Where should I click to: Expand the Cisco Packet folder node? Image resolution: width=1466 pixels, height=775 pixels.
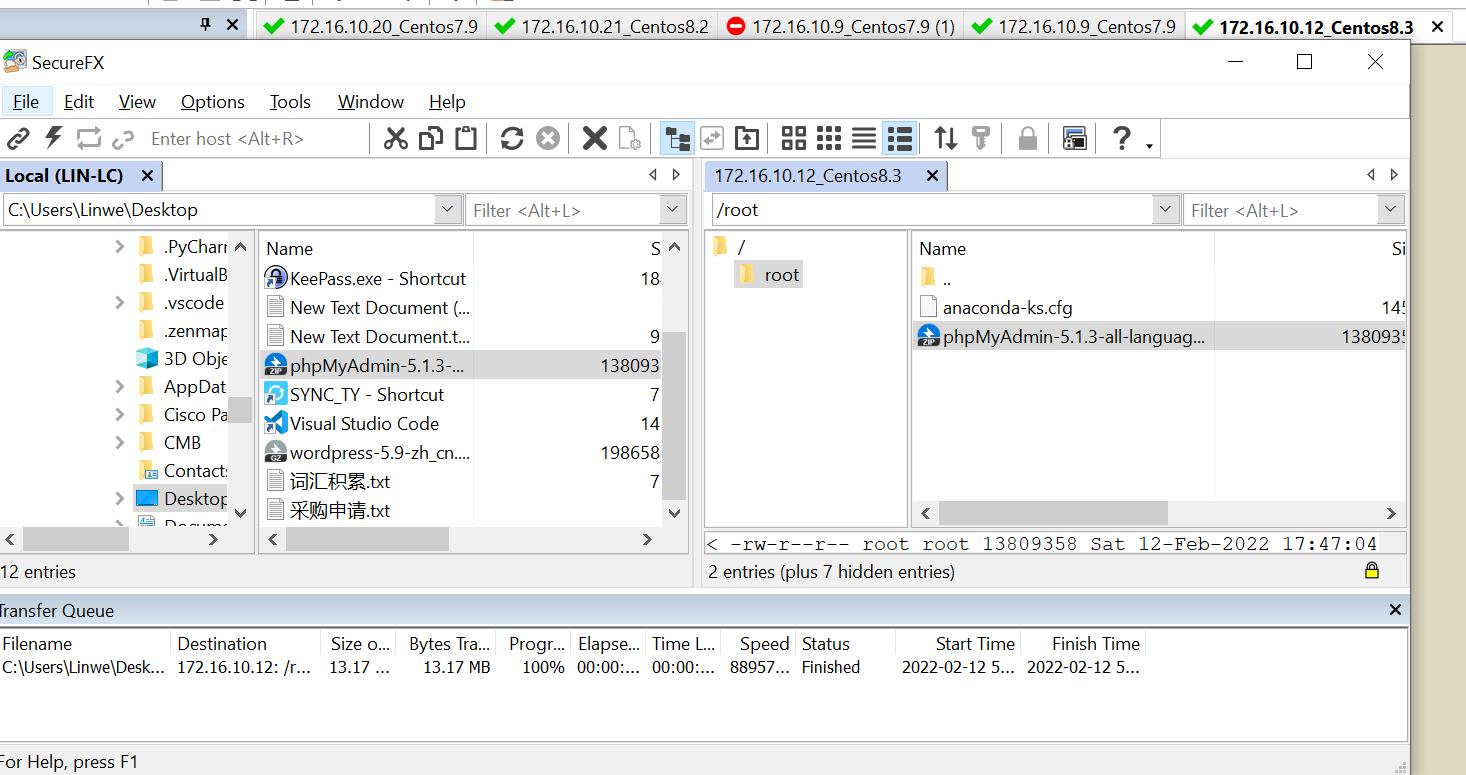point(120,414)
